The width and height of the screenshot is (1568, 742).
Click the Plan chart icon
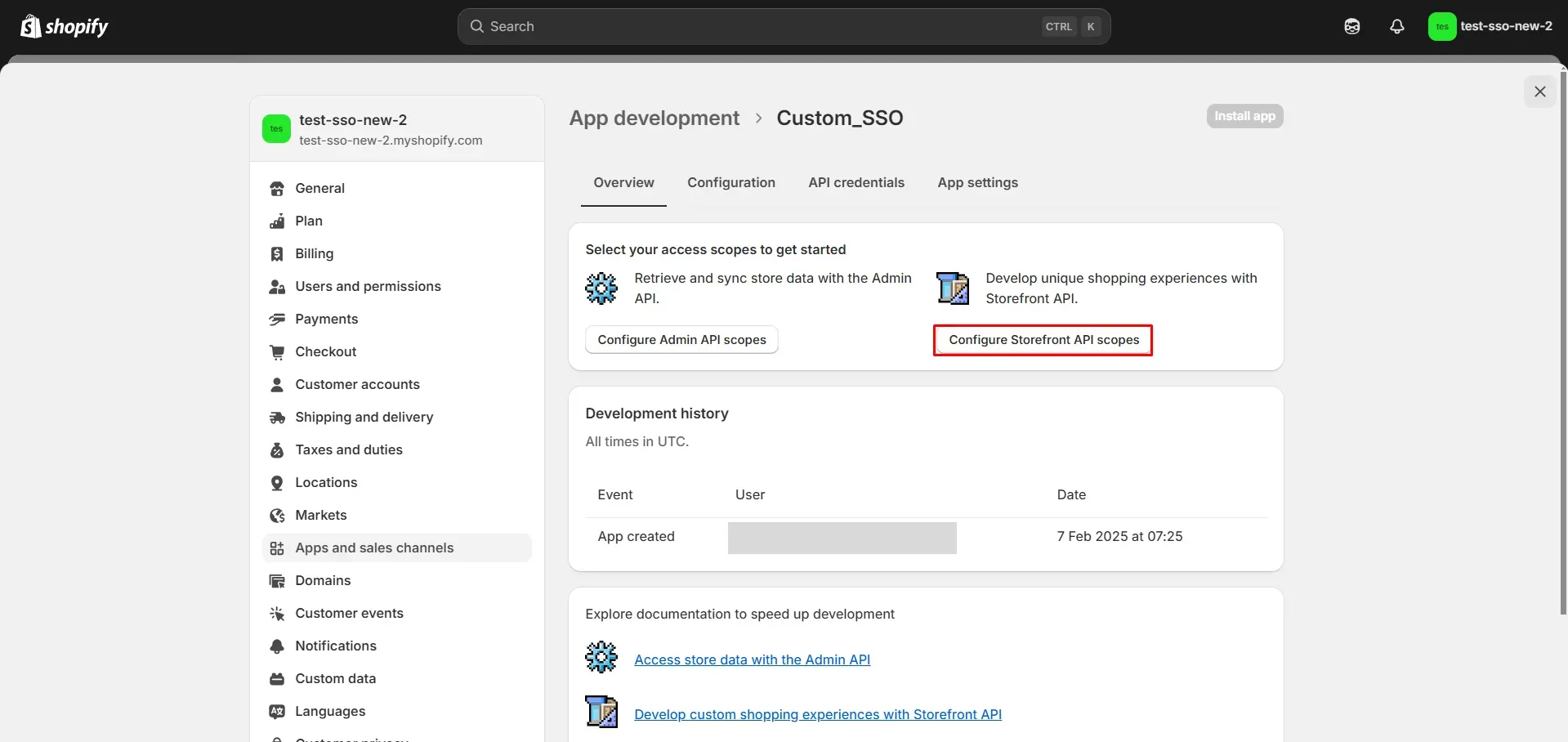tap(277, 221)
